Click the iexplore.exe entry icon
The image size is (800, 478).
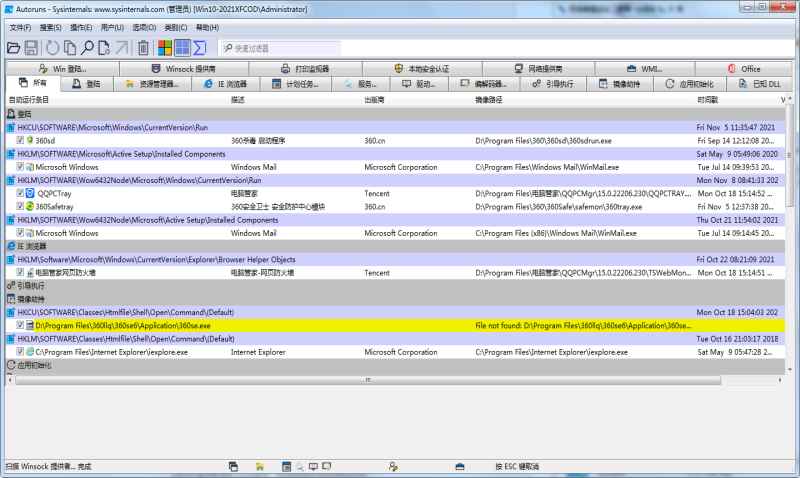pos(30,352)
